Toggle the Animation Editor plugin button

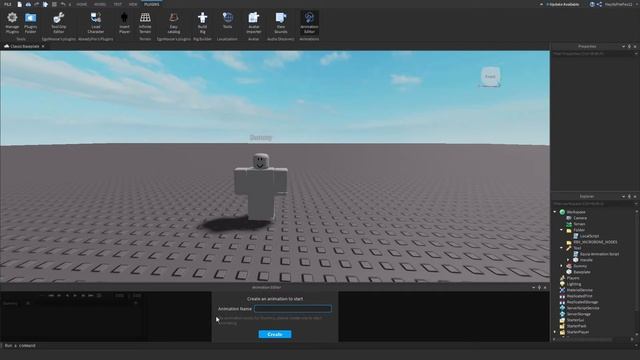[x=309, y=23]
